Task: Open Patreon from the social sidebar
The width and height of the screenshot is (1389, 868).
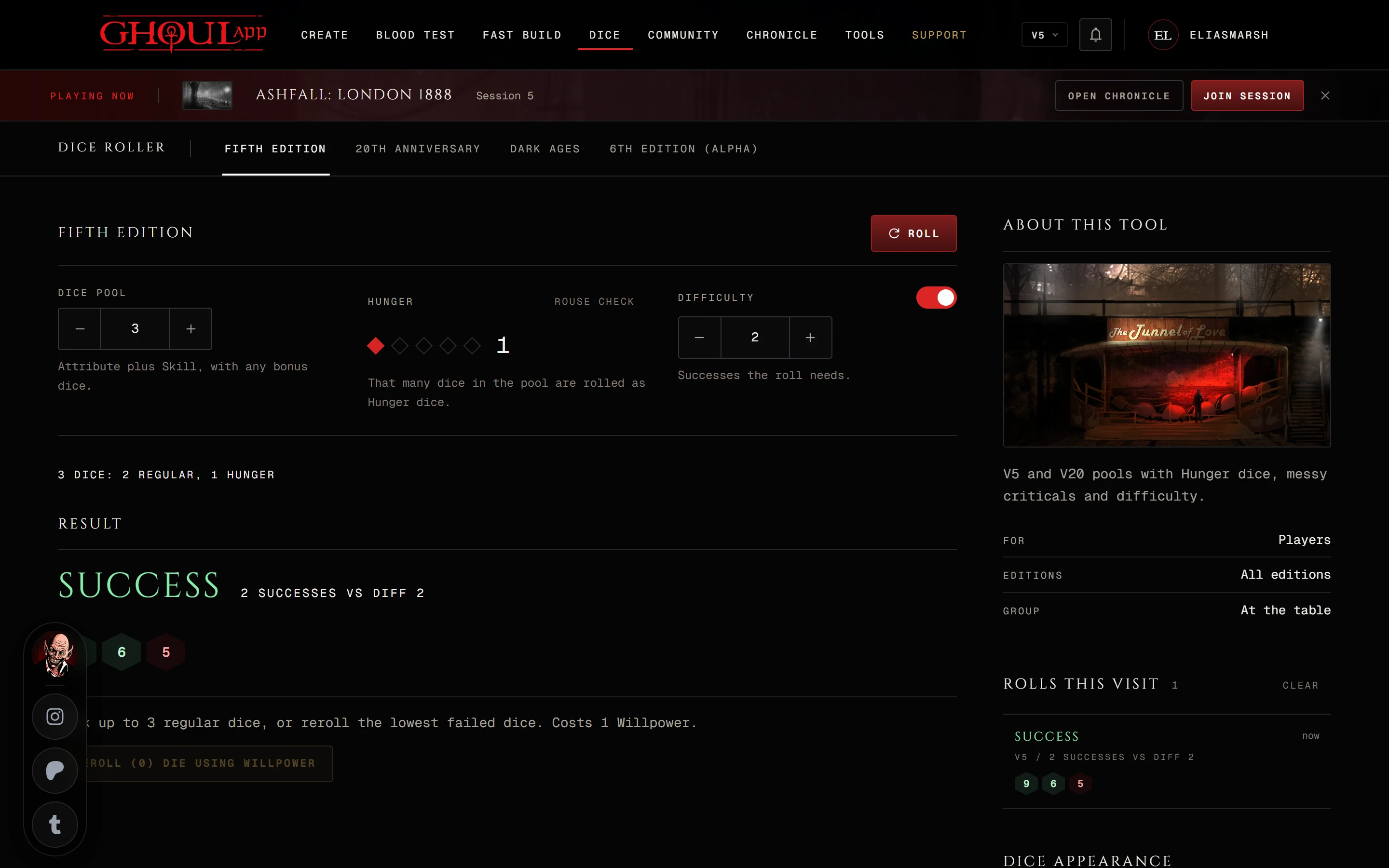Action: click(x=55, y=771)
